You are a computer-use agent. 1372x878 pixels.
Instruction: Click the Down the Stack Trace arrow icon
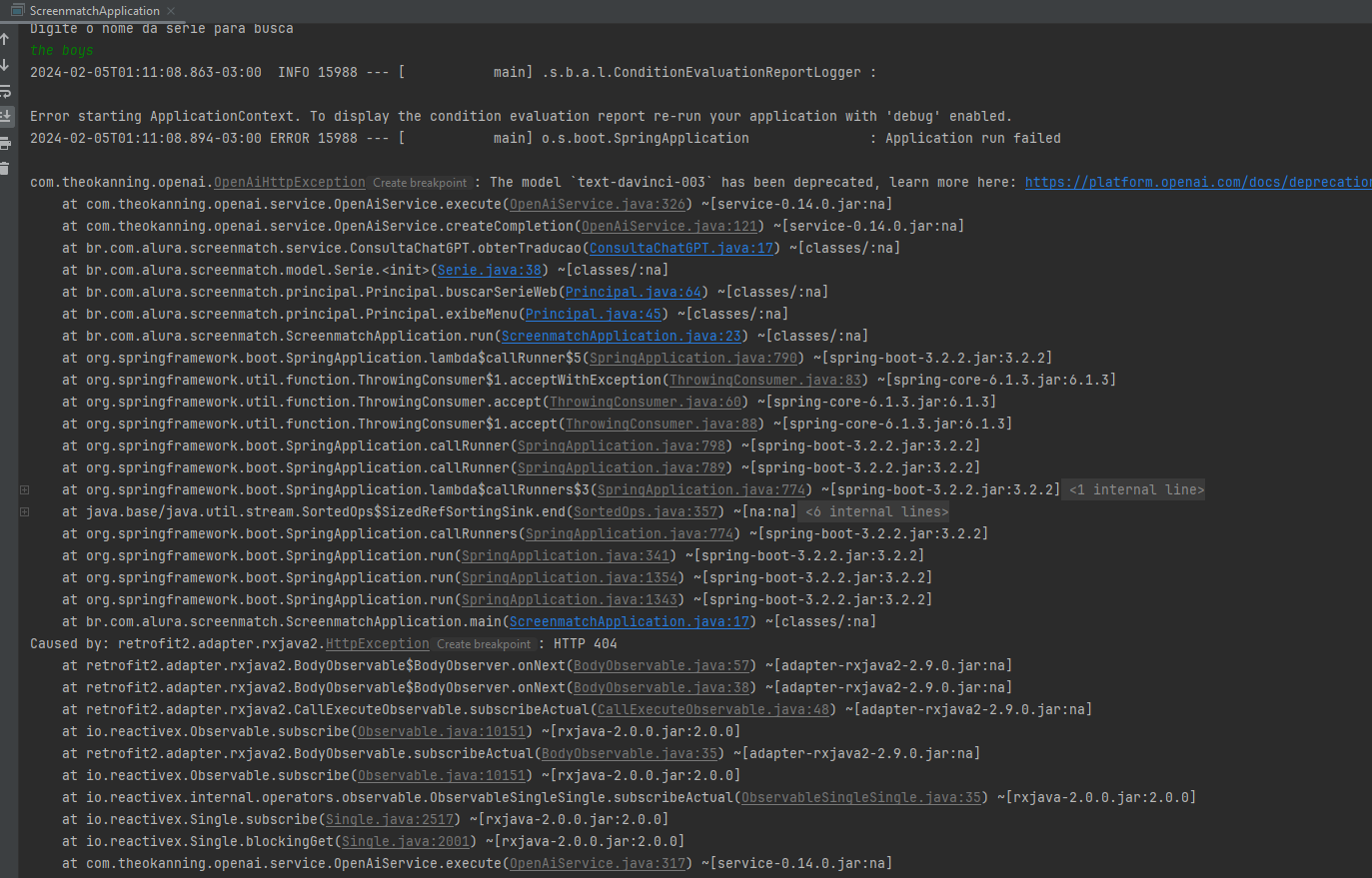click(x=5, y=65)
